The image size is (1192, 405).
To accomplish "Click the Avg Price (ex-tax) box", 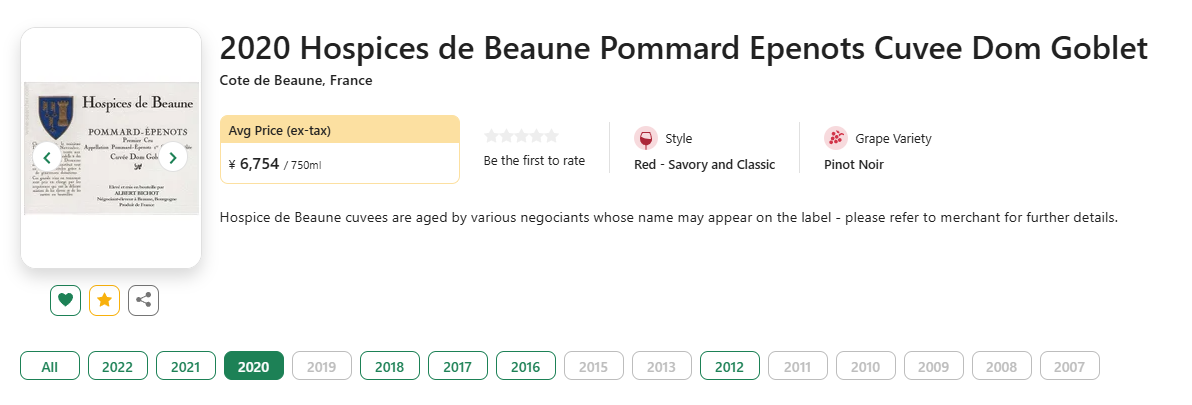I will pyautogui.click(x=340, y=150).
